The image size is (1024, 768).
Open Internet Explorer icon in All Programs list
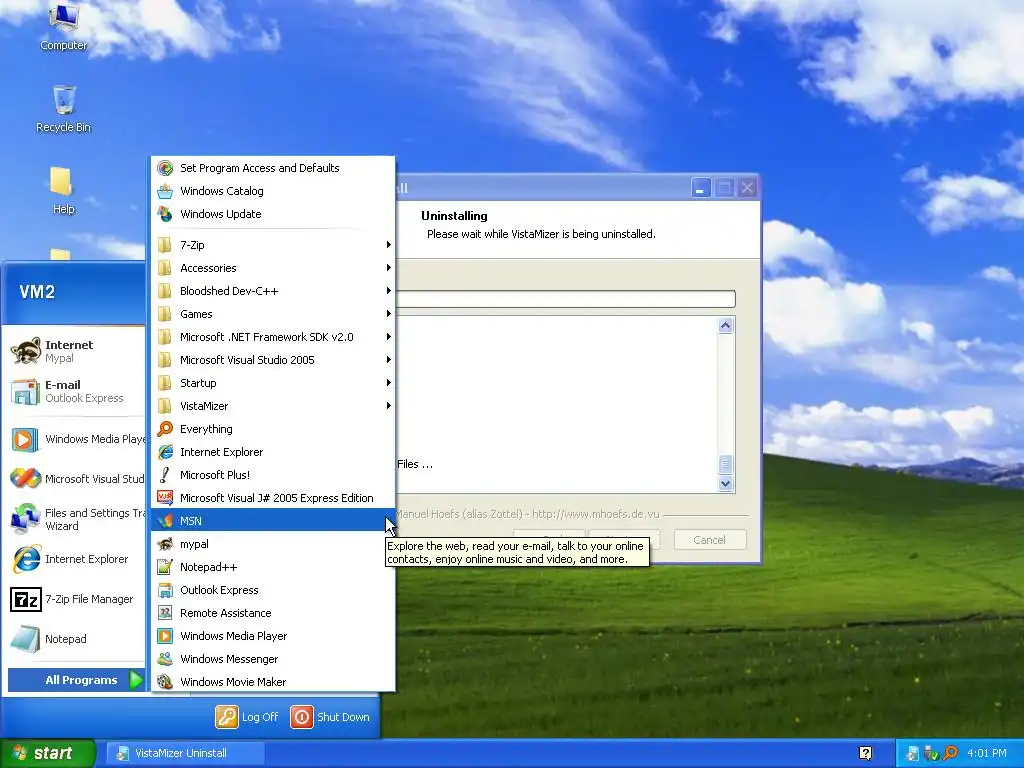[165, 452]
